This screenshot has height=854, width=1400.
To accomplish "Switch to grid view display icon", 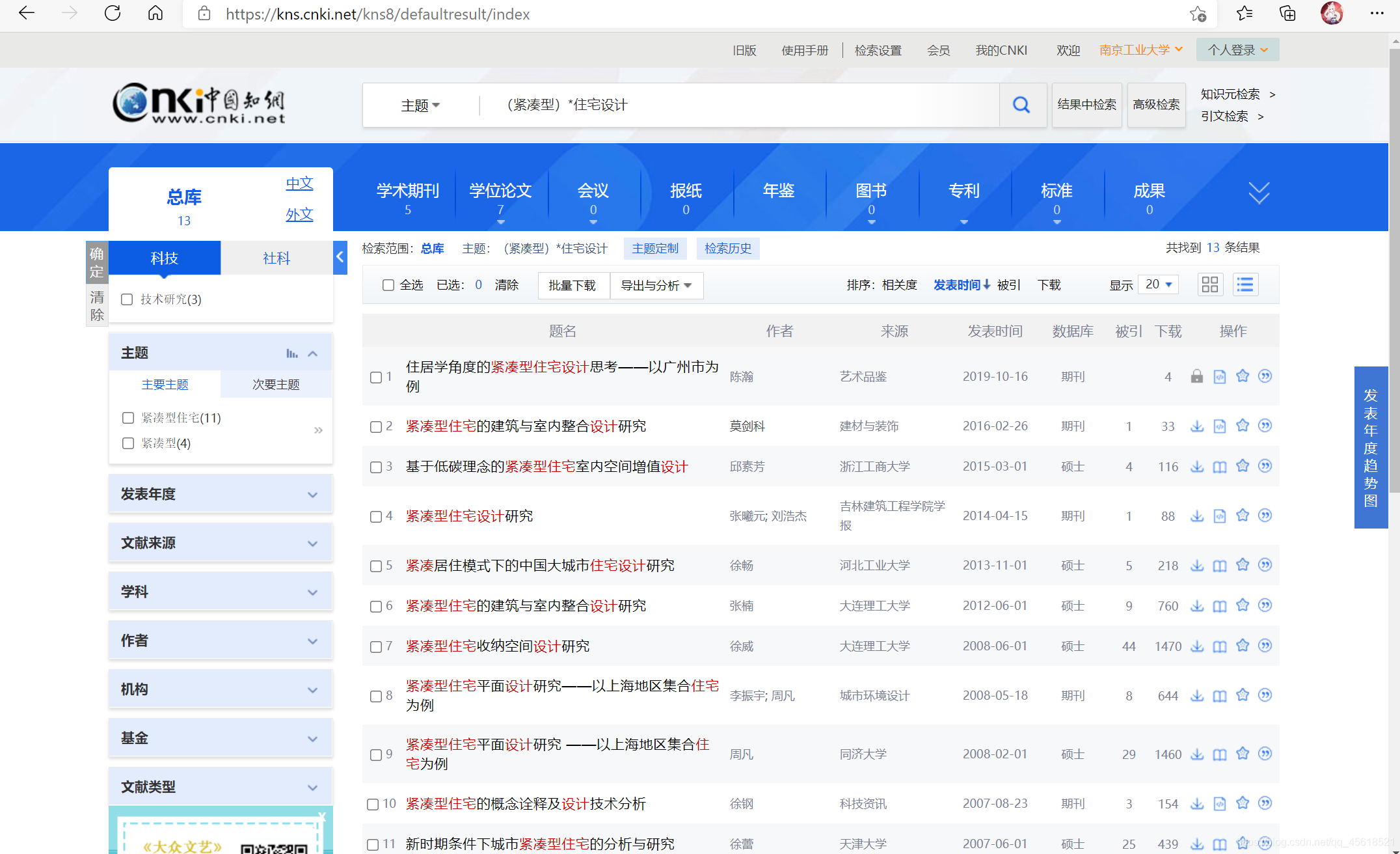I will (x=1209, y=284).
